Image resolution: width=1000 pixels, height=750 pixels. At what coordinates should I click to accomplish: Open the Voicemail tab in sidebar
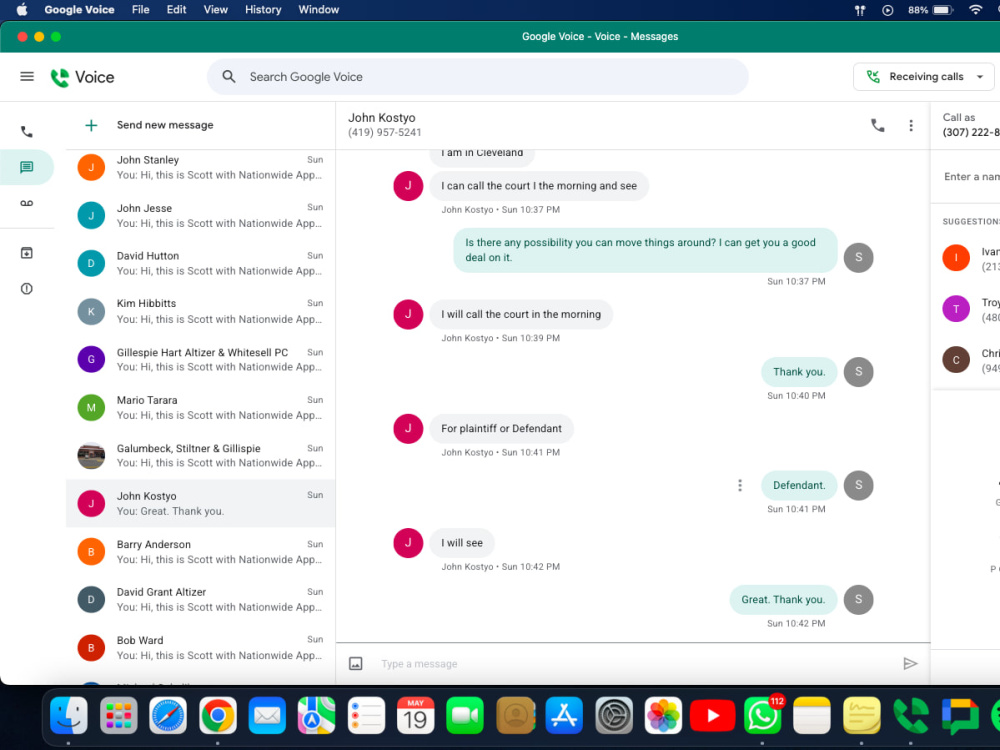click(27, 203)
